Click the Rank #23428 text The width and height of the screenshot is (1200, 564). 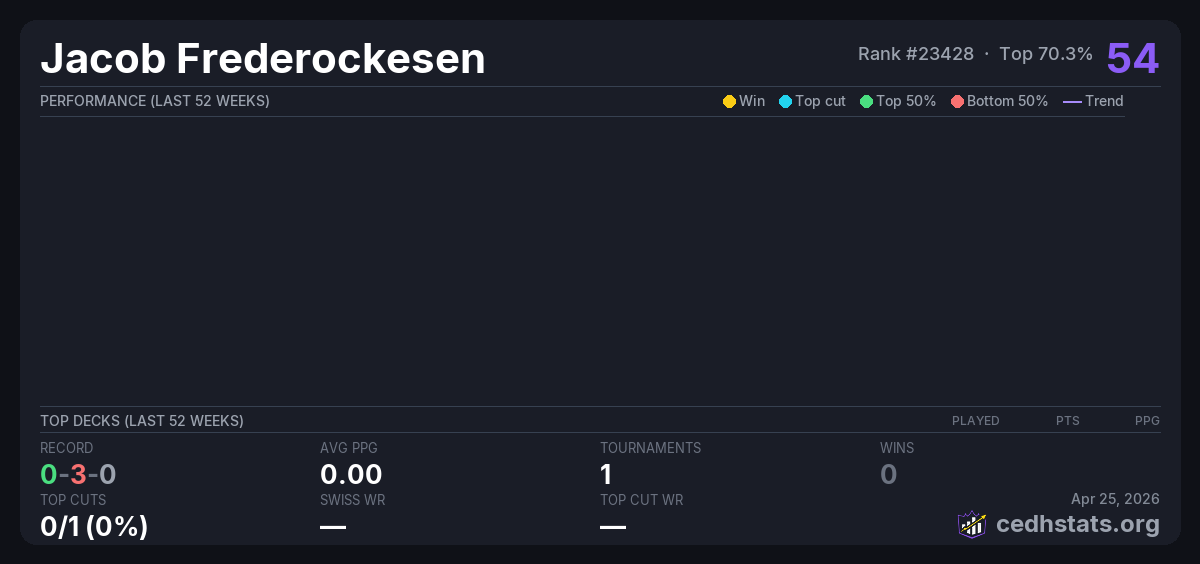point(915,54)
